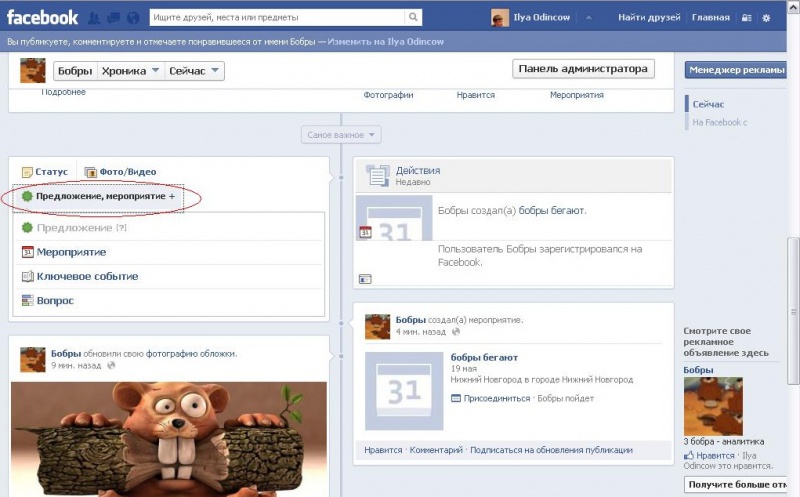Click Бобры avatar on the event creation post

378,327
